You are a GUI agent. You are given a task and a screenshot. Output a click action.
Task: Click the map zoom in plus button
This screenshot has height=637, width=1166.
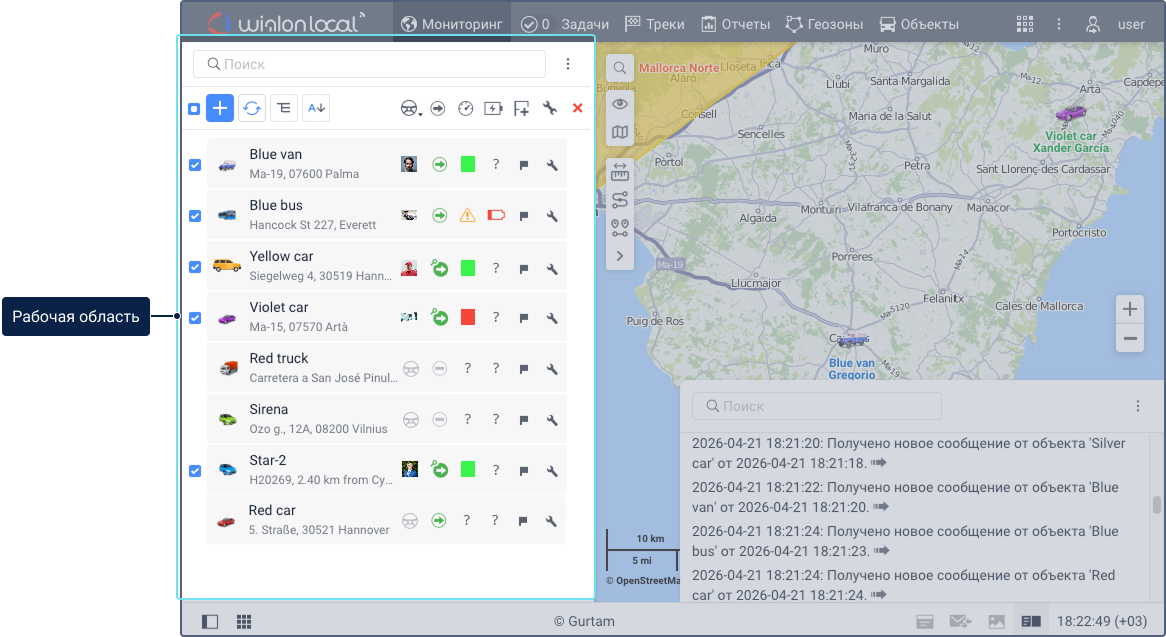(x=1130, y=309)
